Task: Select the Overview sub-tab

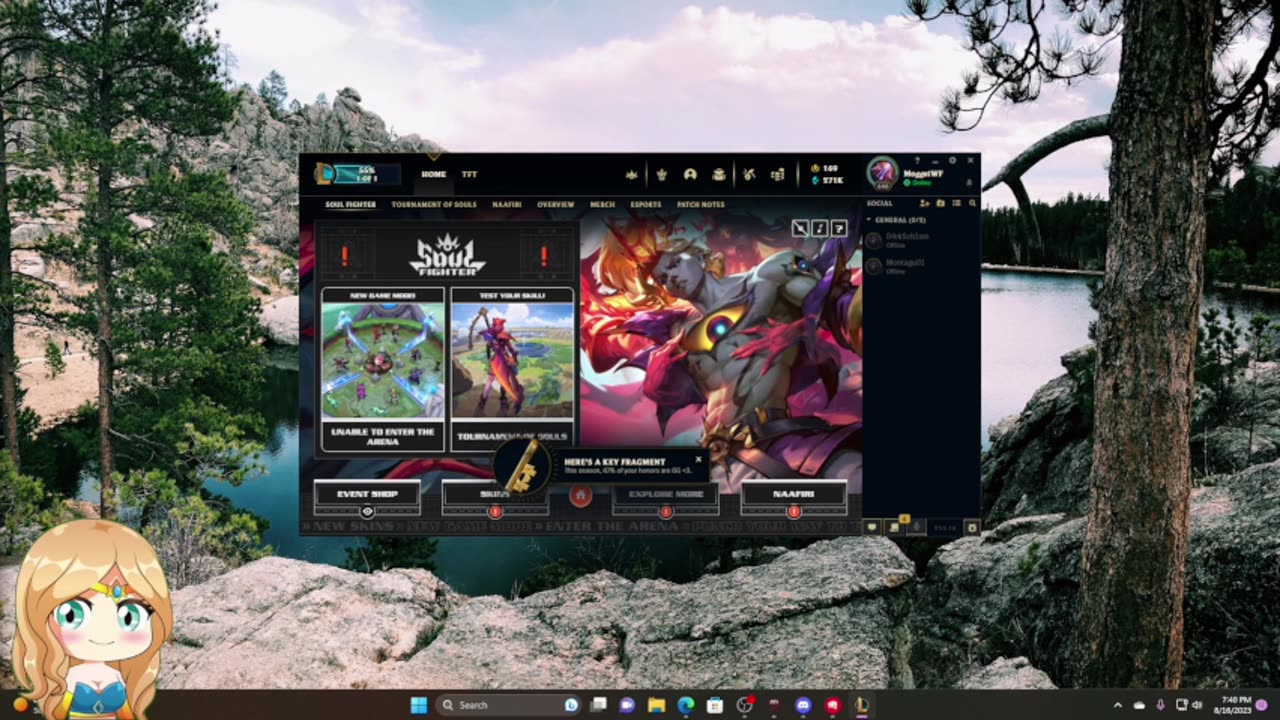Action: pos(555,204)
